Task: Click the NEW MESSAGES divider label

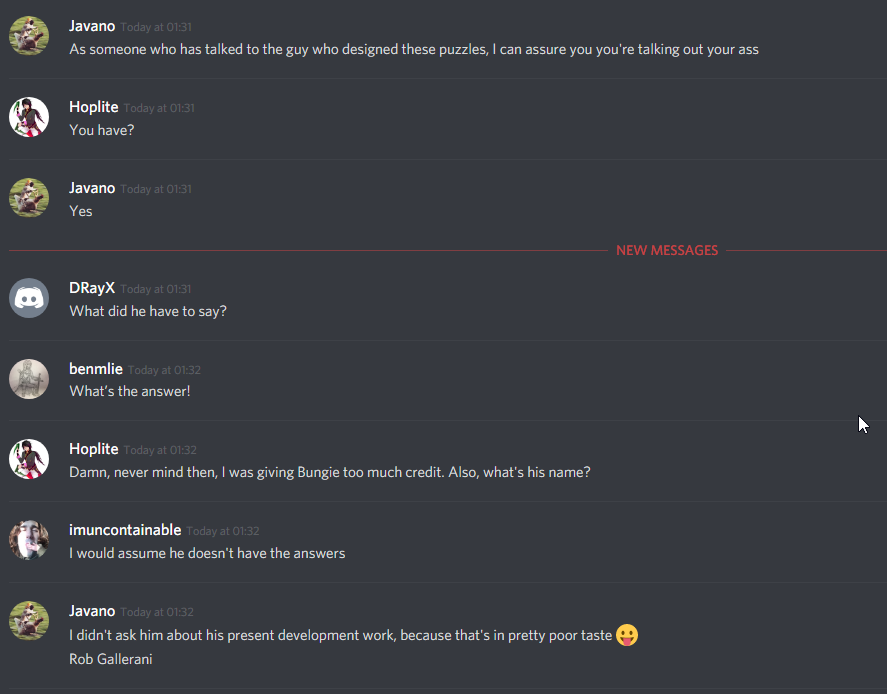Action: coord(667,250)
